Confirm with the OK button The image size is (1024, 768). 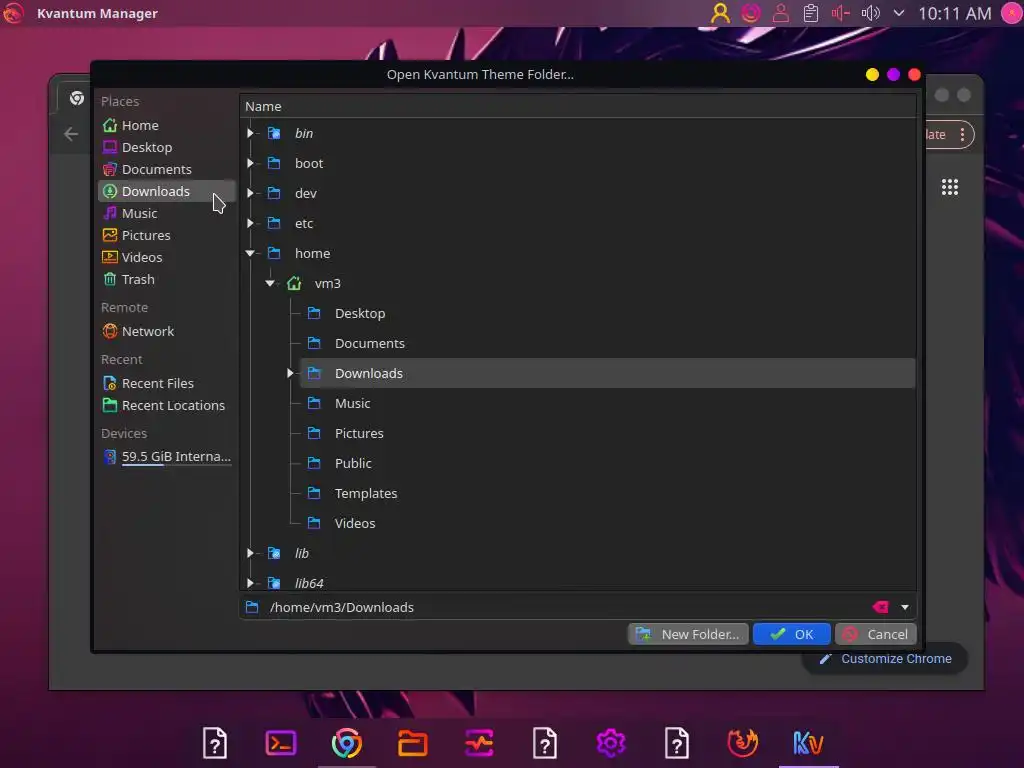[792, 634]
